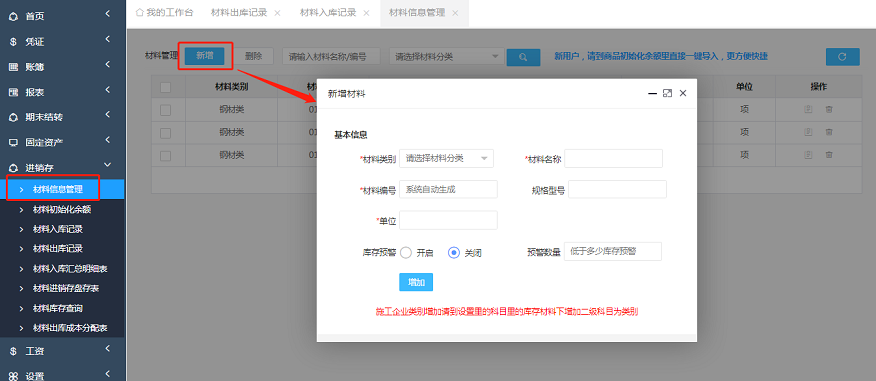Click the 新增 button
The height and width of the screenshot is (381, 876).
click(204, 55)
